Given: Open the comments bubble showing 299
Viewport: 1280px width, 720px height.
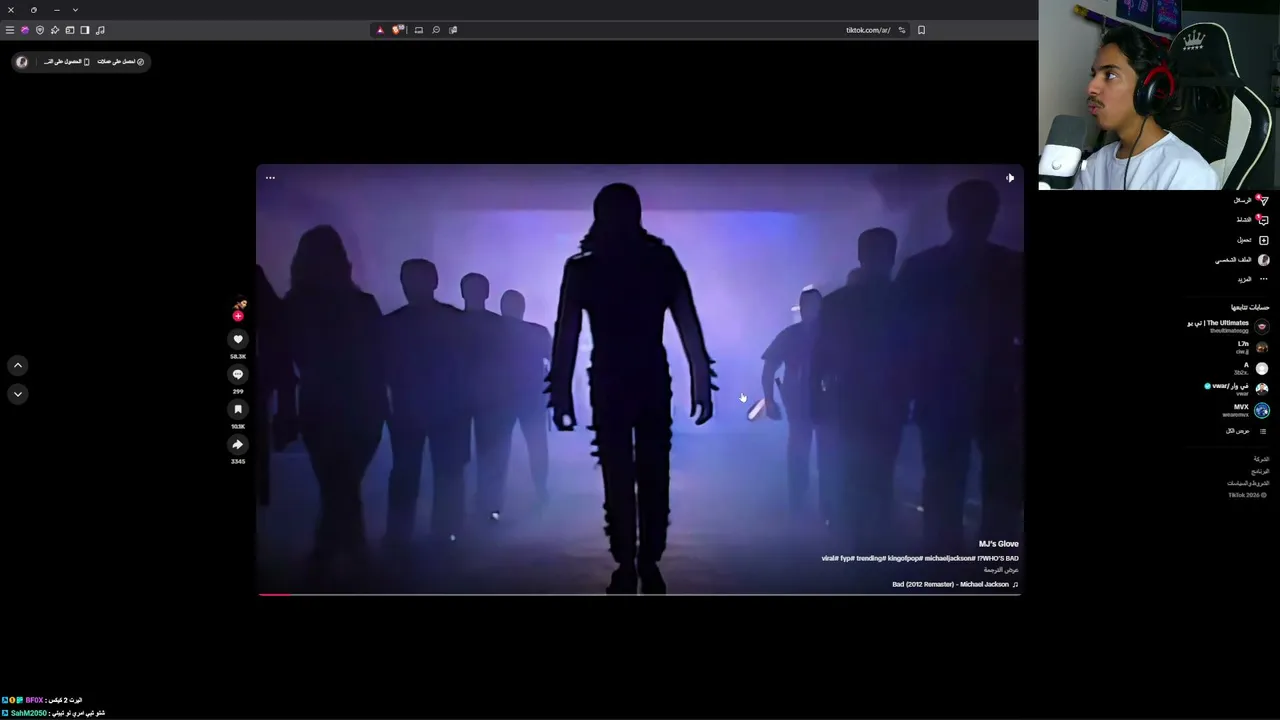Looking at the screenshot, I should pos(238,375).
